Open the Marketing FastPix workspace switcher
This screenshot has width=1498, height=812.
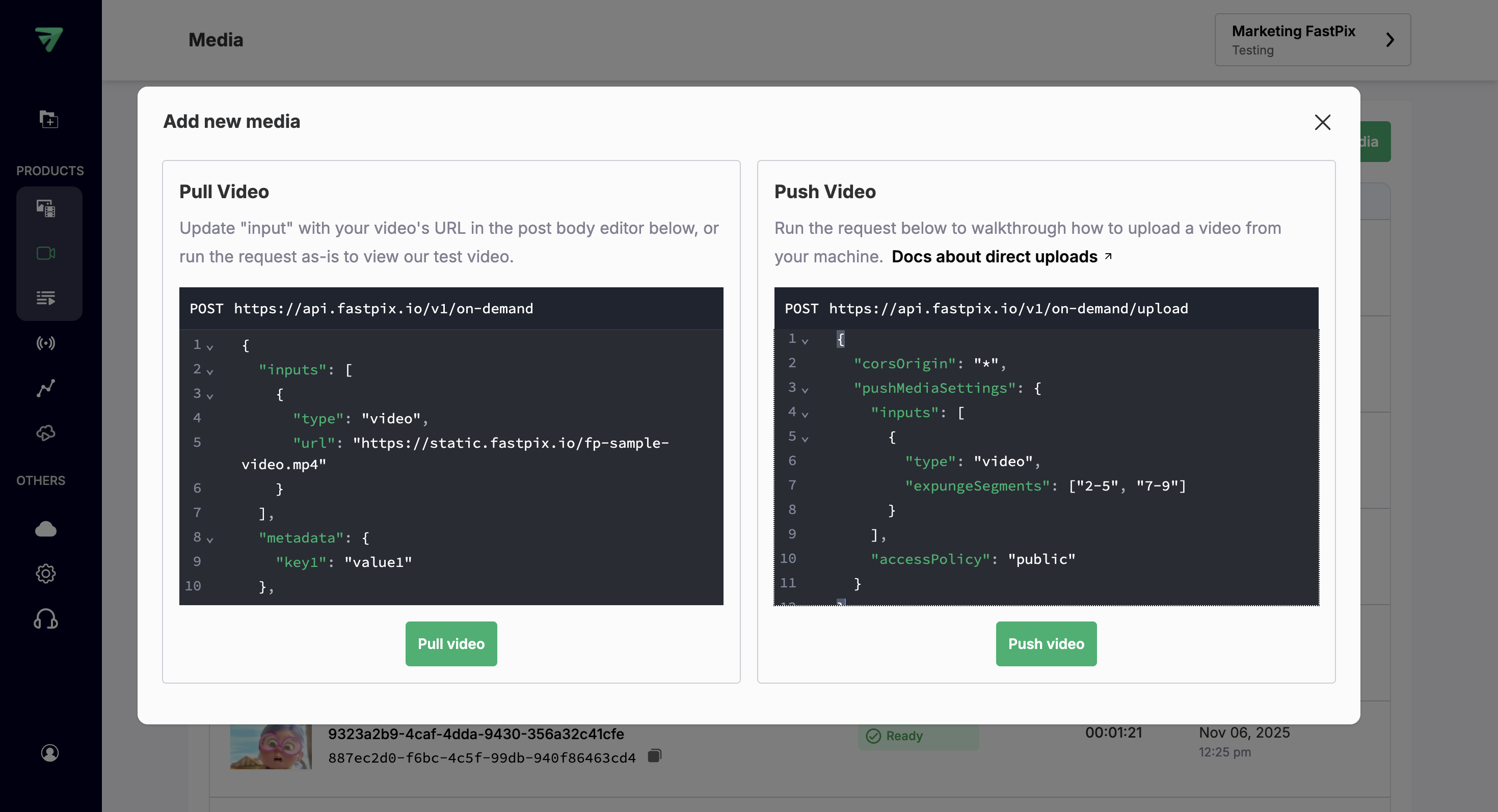(1313, 40)
